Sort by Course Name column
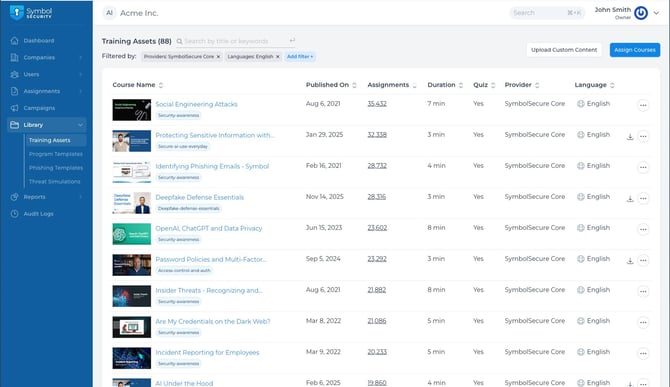 pos(161,85)
